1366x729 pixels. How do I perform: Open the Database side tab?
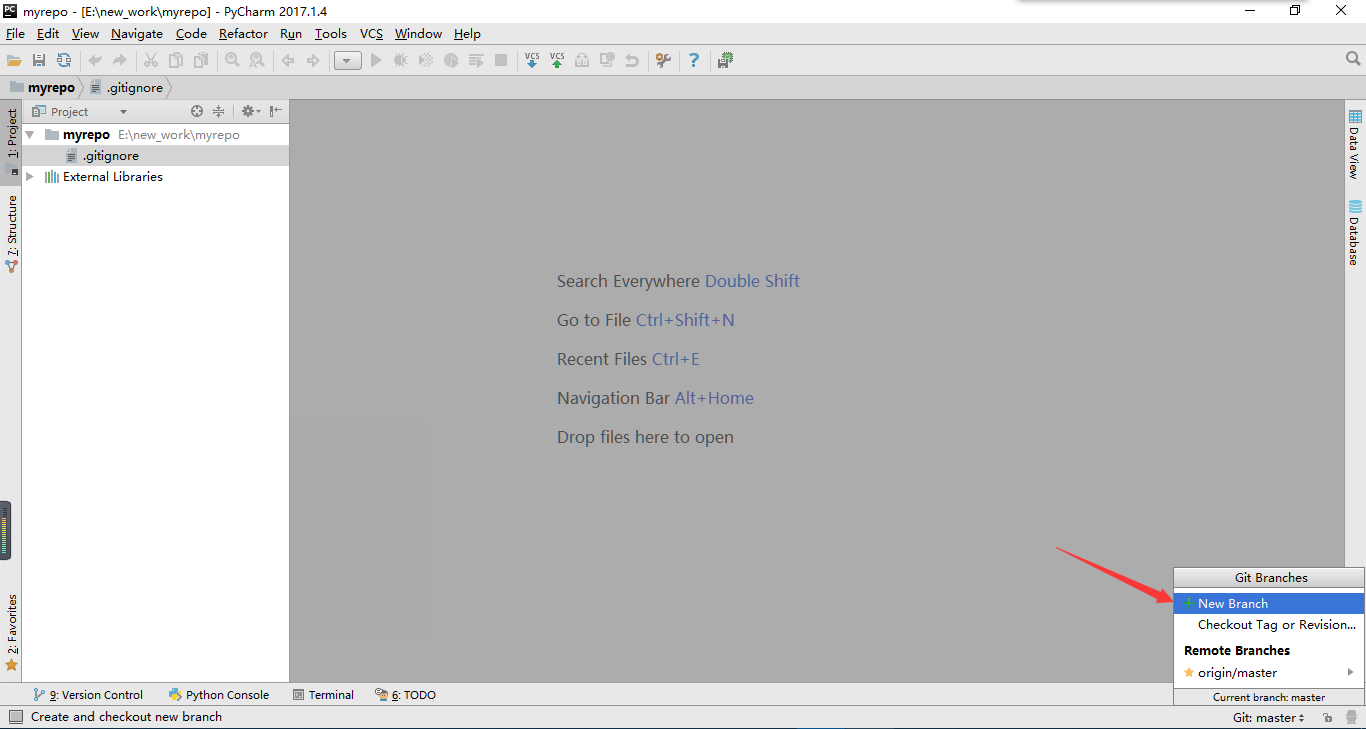pyautogui.click(x=1355, y=233)
